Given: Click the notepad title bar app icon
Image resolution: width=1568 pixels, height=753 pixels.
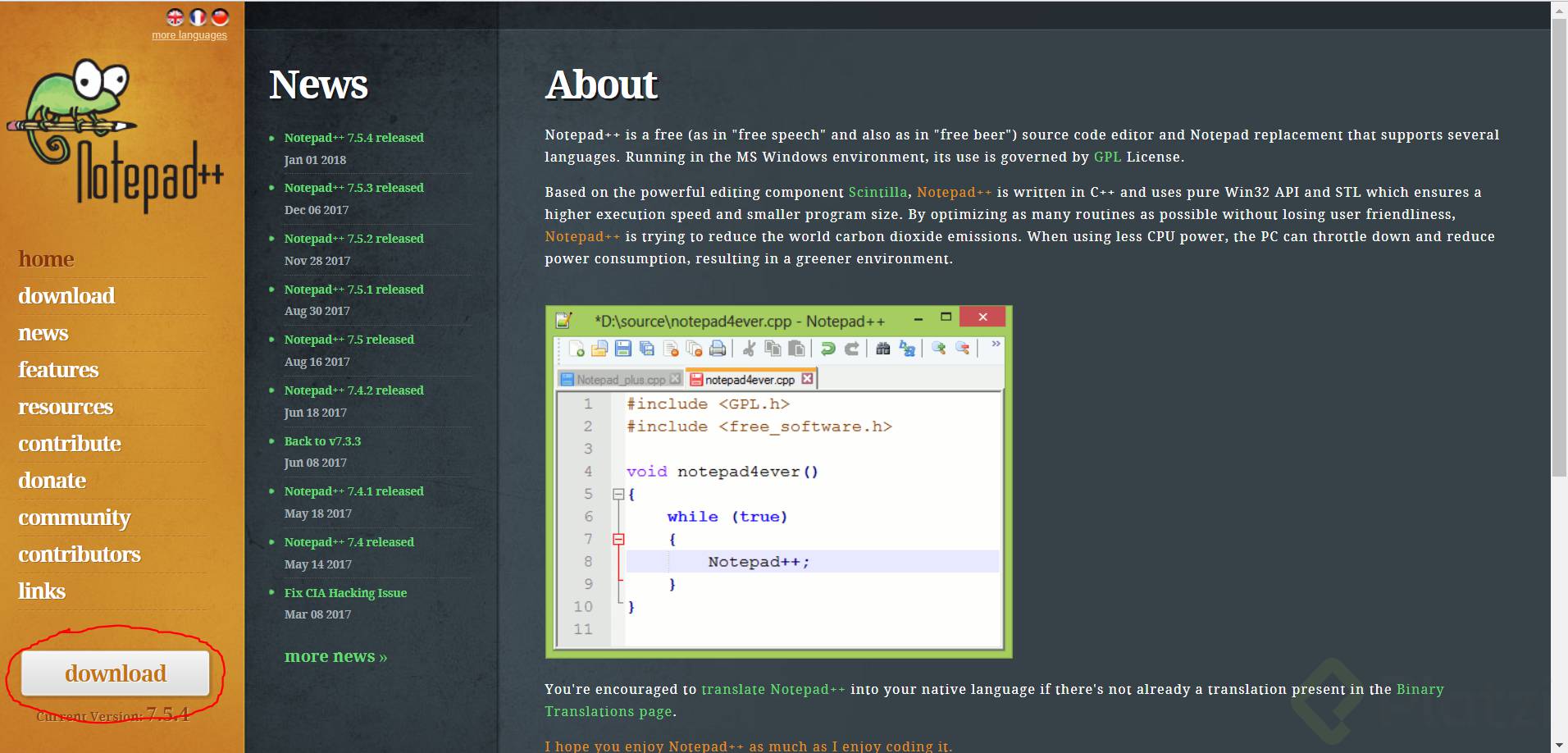Looking at the screenshot, I should (564, 320).
